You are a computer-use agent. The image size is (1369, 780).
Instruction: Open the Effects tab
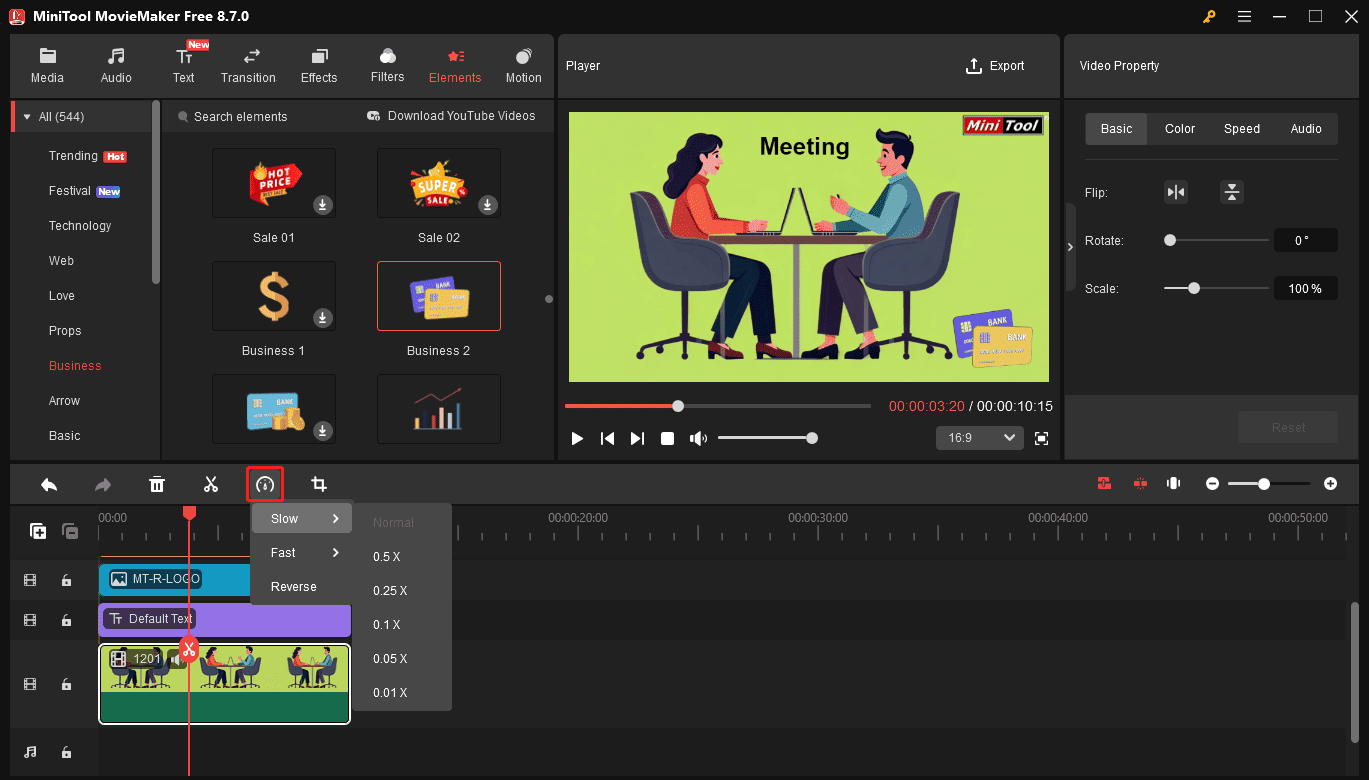click(319, 66)
